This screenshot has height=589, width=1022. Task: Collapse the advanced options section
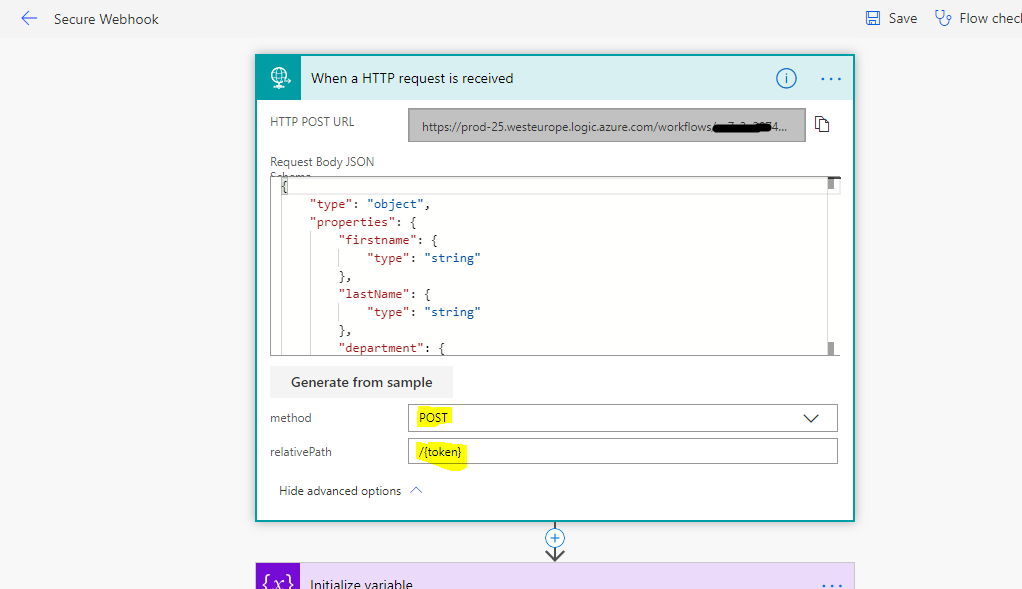tap(350, 490)
